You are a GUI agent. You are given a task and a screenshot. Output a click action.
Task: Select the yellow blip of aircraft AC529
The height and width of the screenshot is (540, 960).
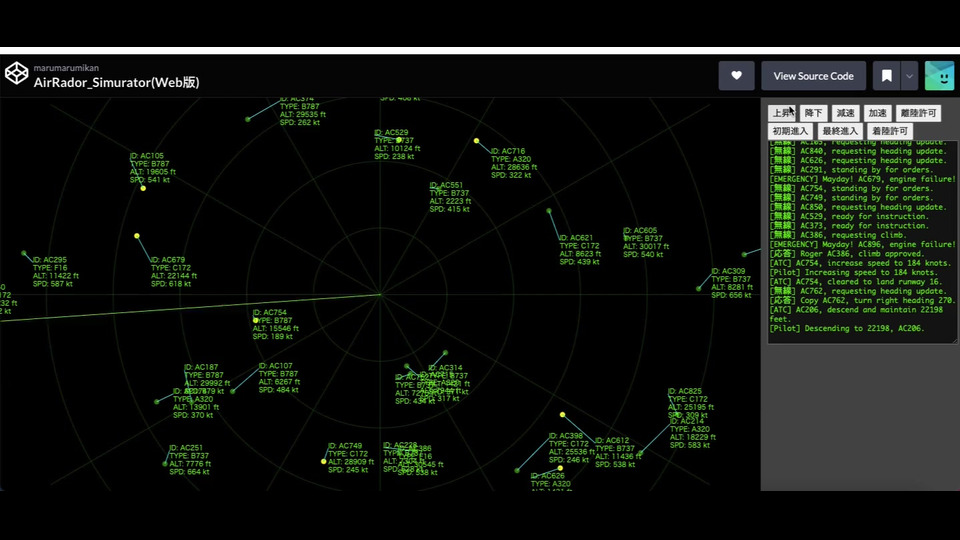click(x=399, y=140)
